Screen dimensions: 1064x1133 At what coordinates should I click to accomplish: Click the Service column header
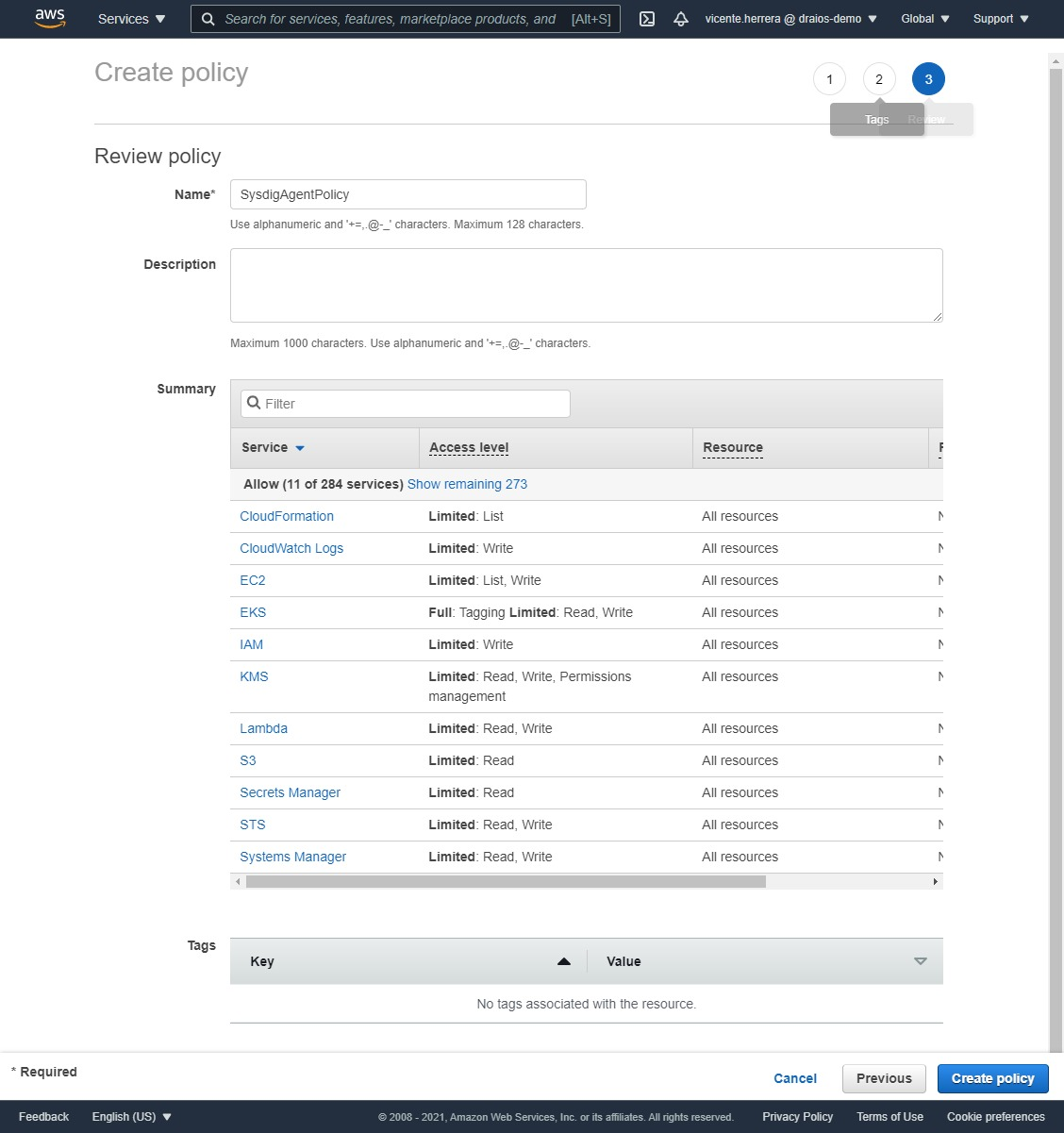click(264, 448)
